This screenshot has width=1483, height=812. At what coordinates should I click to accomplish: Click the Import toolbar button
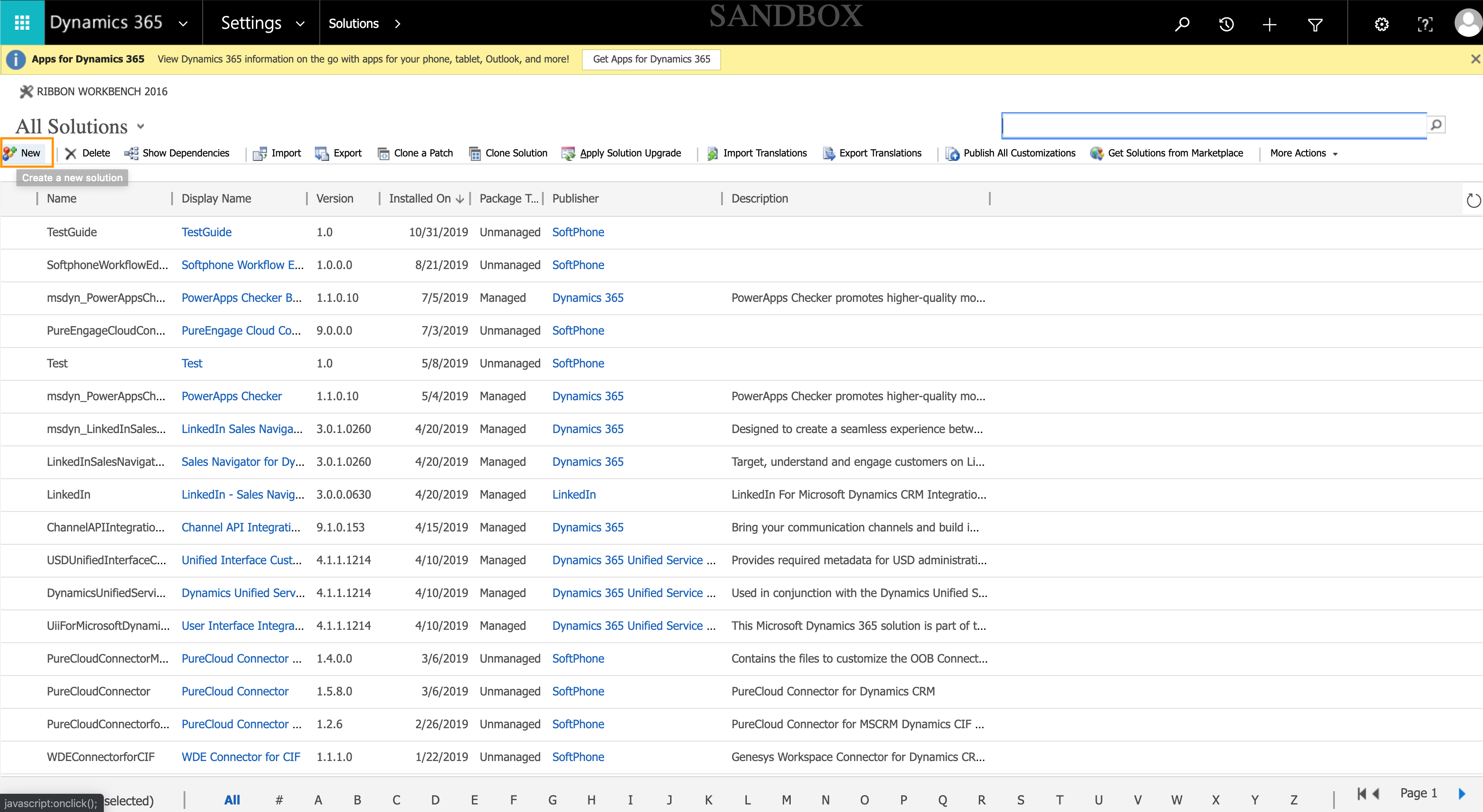[x=277, y=153]
